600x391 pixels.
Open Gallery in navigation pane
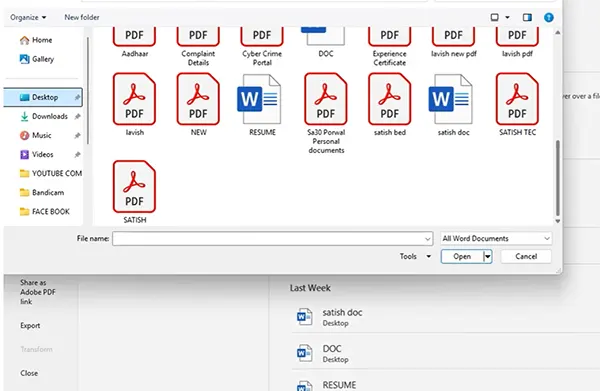click(37, 59)
